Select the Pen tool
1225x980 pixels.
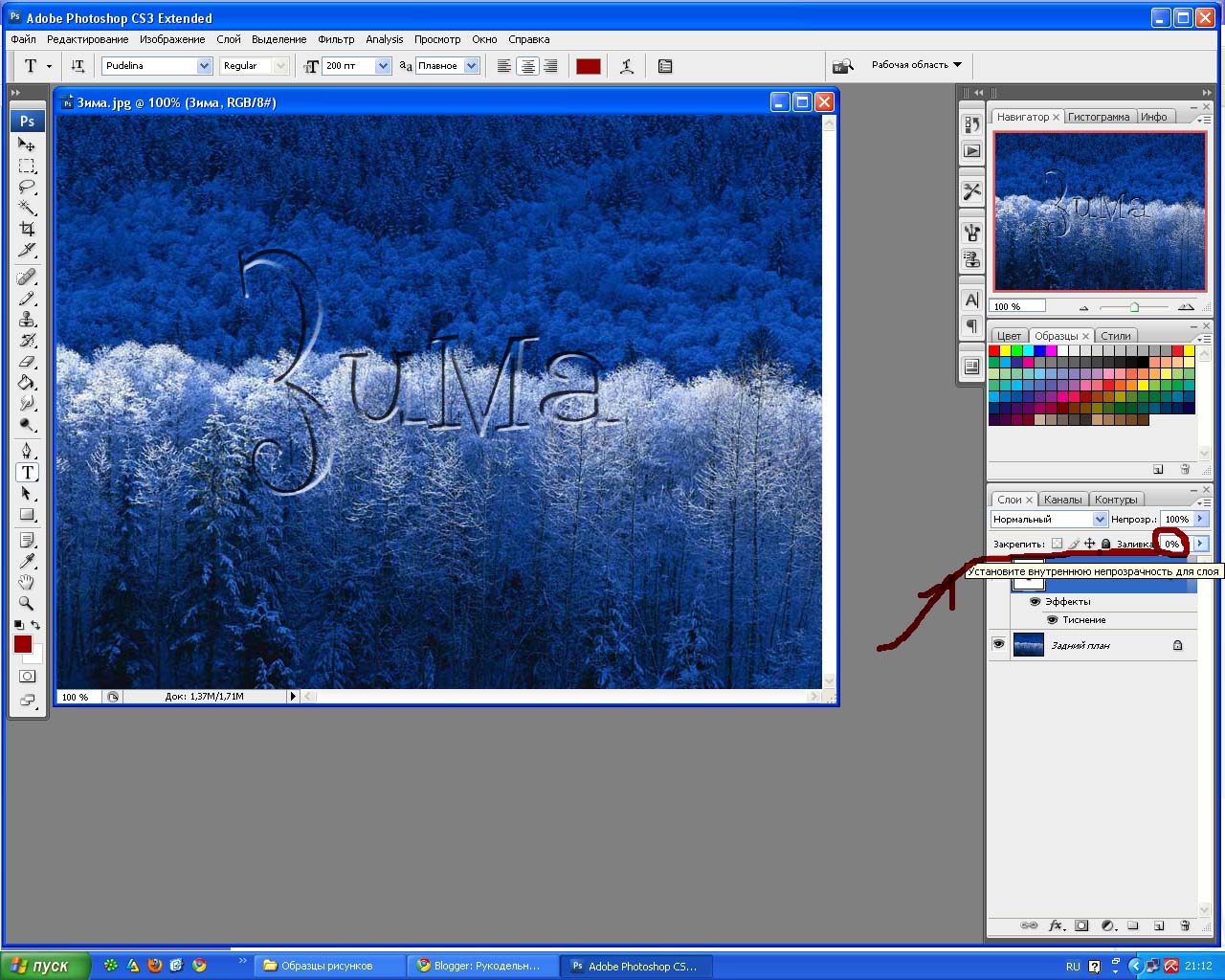[x=27, y=451]
